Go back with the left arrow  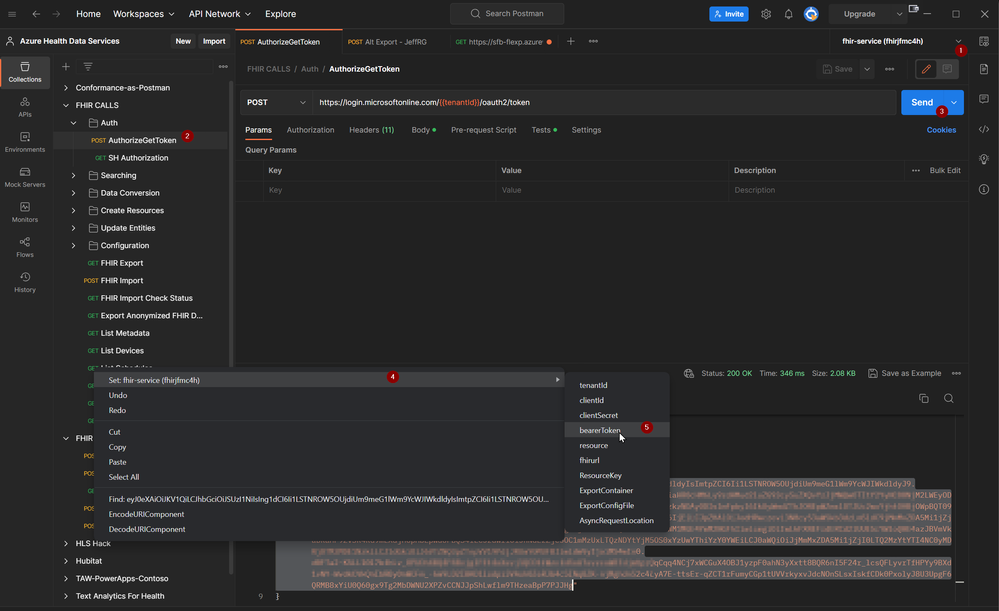pos(36,13)
